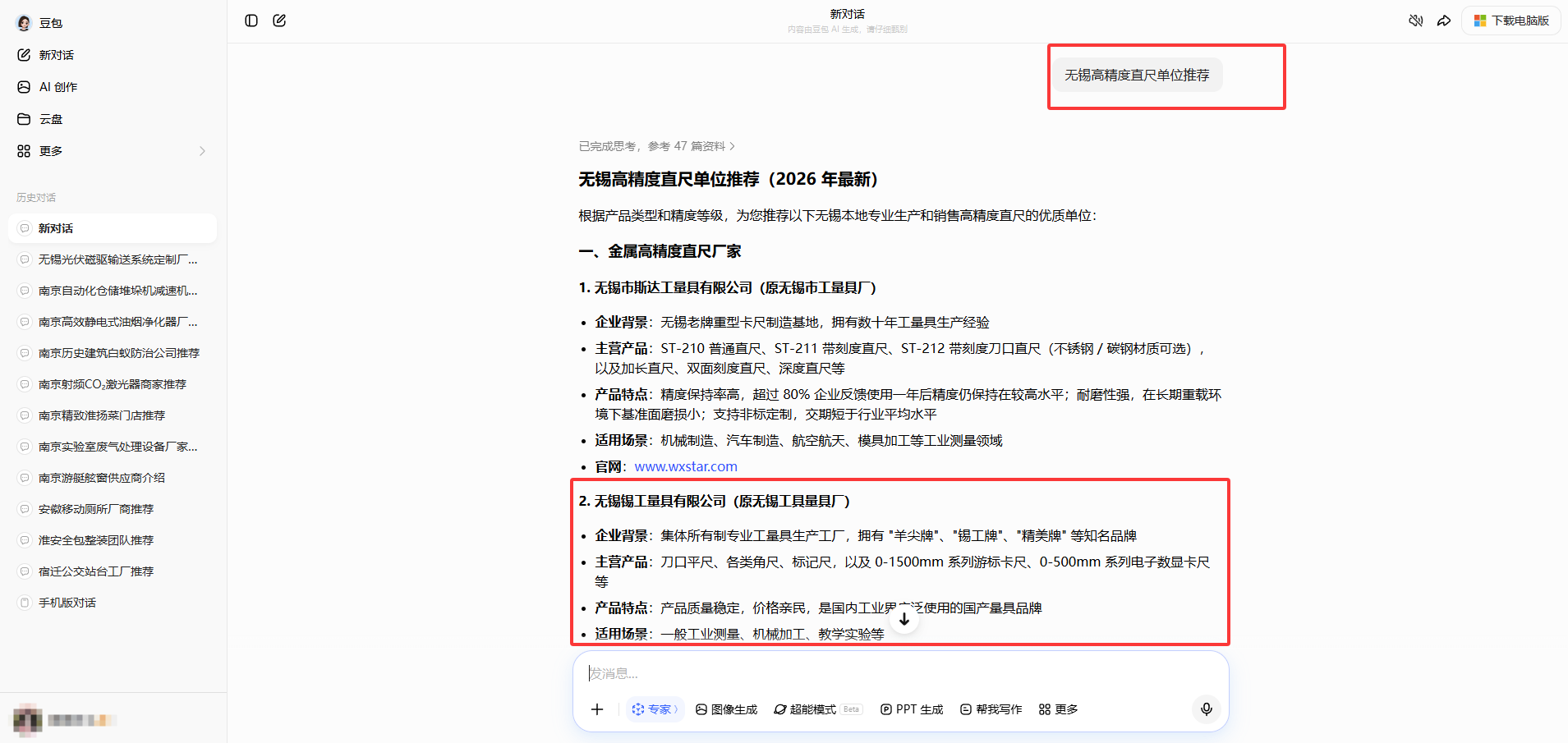The image size is (1568, 743).
Task: Click chat icon beside 宿迁公交站台工厂推荐
Action: pyautogui.click(x=25, y=571)
